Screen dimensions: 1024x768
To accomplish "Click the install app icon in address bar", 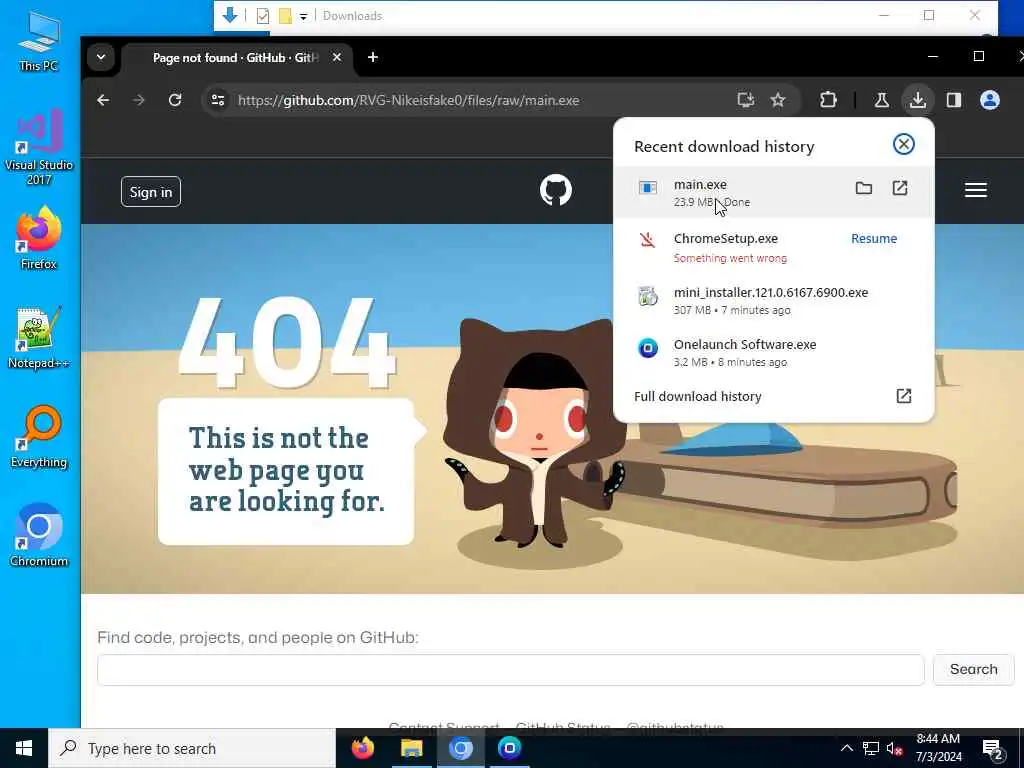I will 745,100.
